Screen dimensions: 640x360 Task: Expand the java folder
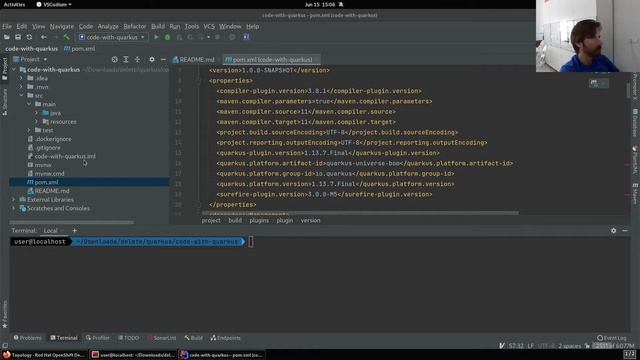coord(36,113)
